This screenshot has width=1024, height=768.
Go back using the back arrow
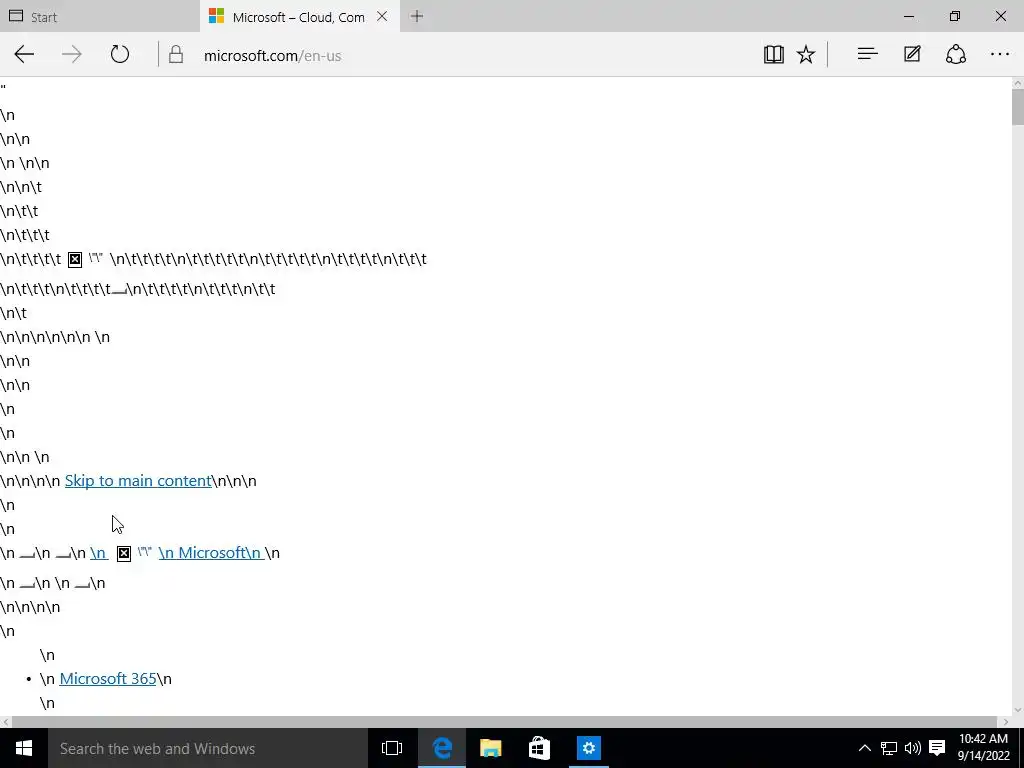(x=24, y=54)
